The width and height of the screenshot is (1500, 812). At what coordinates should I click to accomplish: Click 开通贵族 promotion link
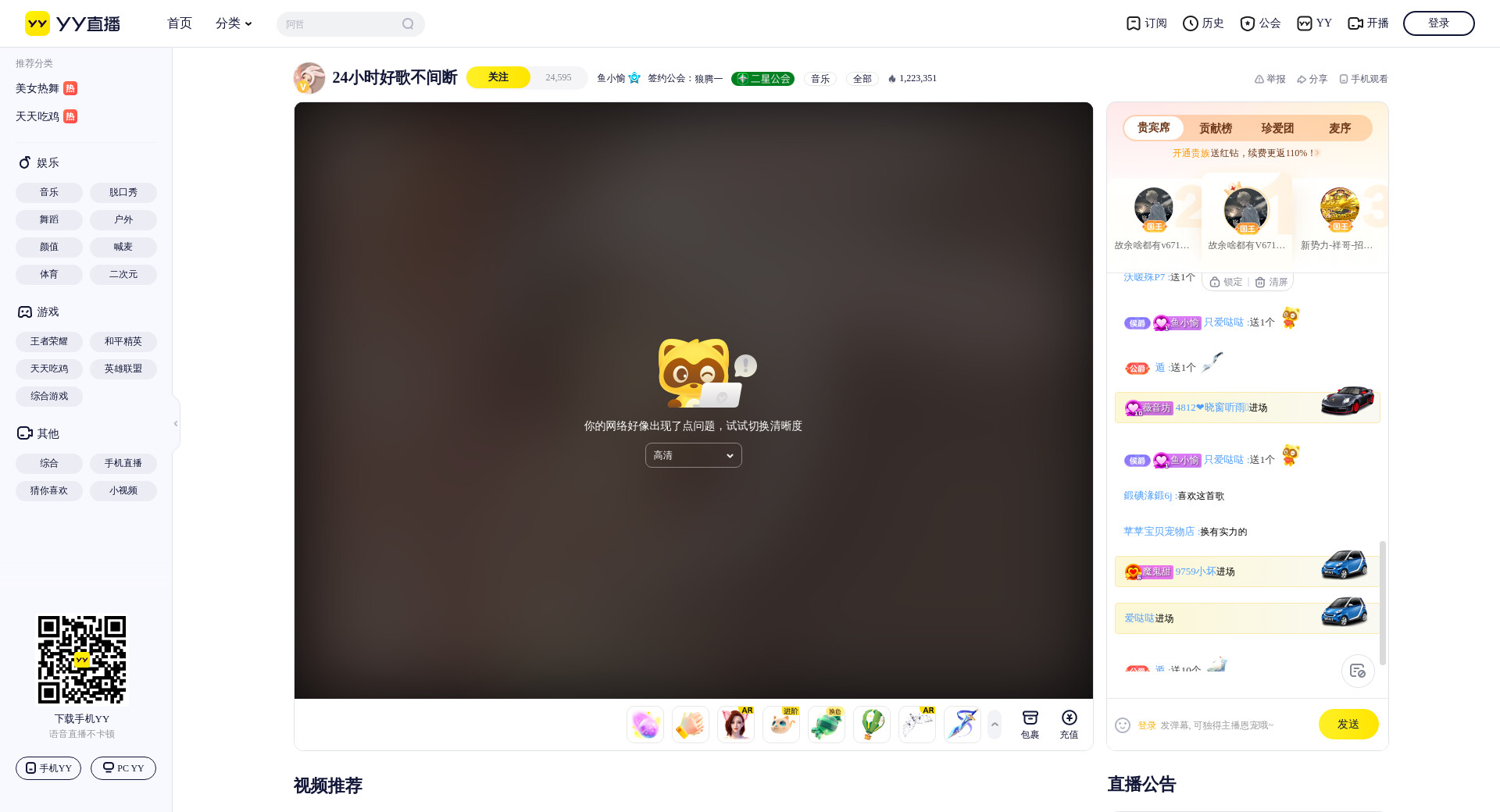click(1191, 153)
